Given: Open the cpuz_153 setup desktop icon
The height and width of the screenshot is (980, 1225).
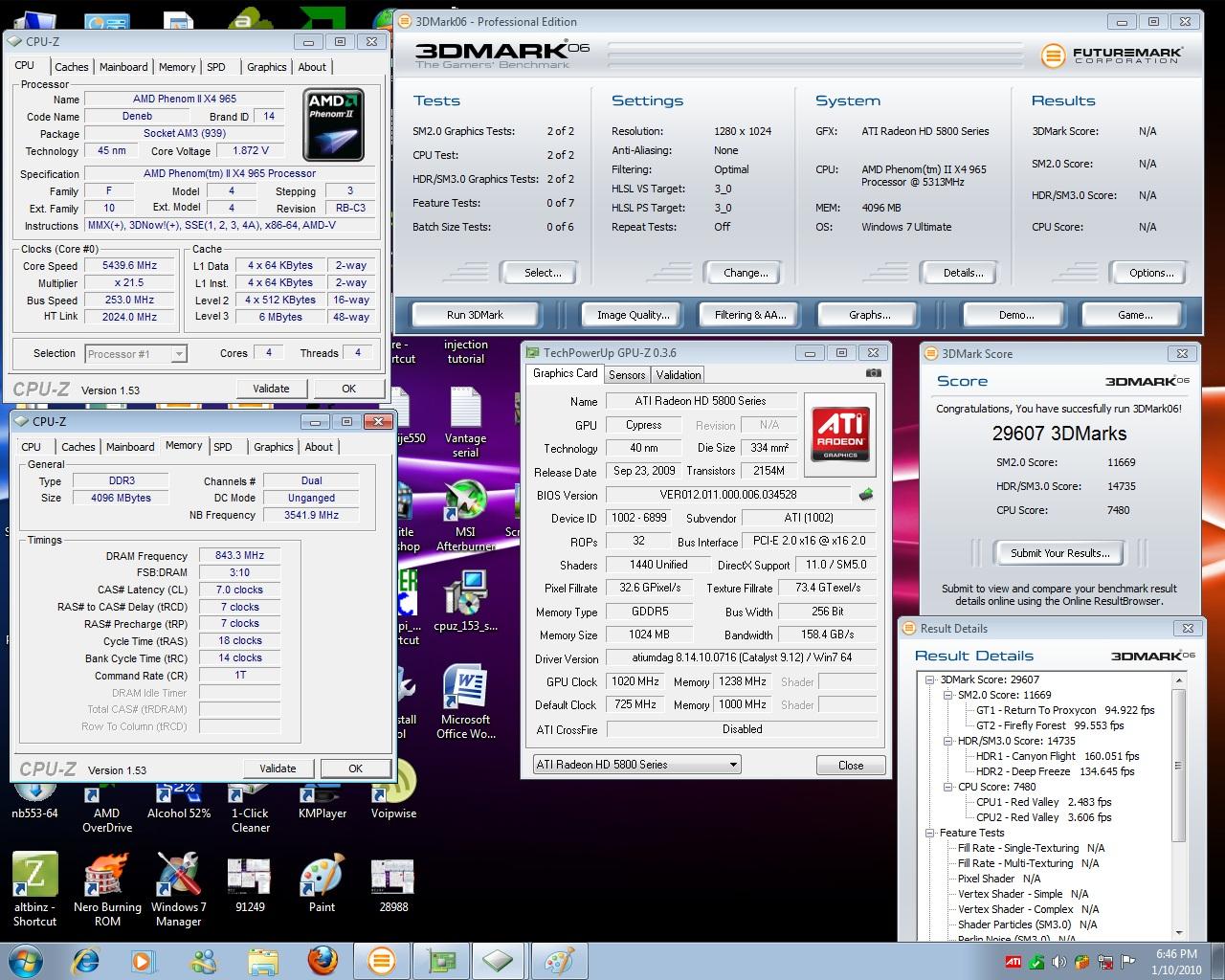Looking at the screenshot, I should (466, 600).
